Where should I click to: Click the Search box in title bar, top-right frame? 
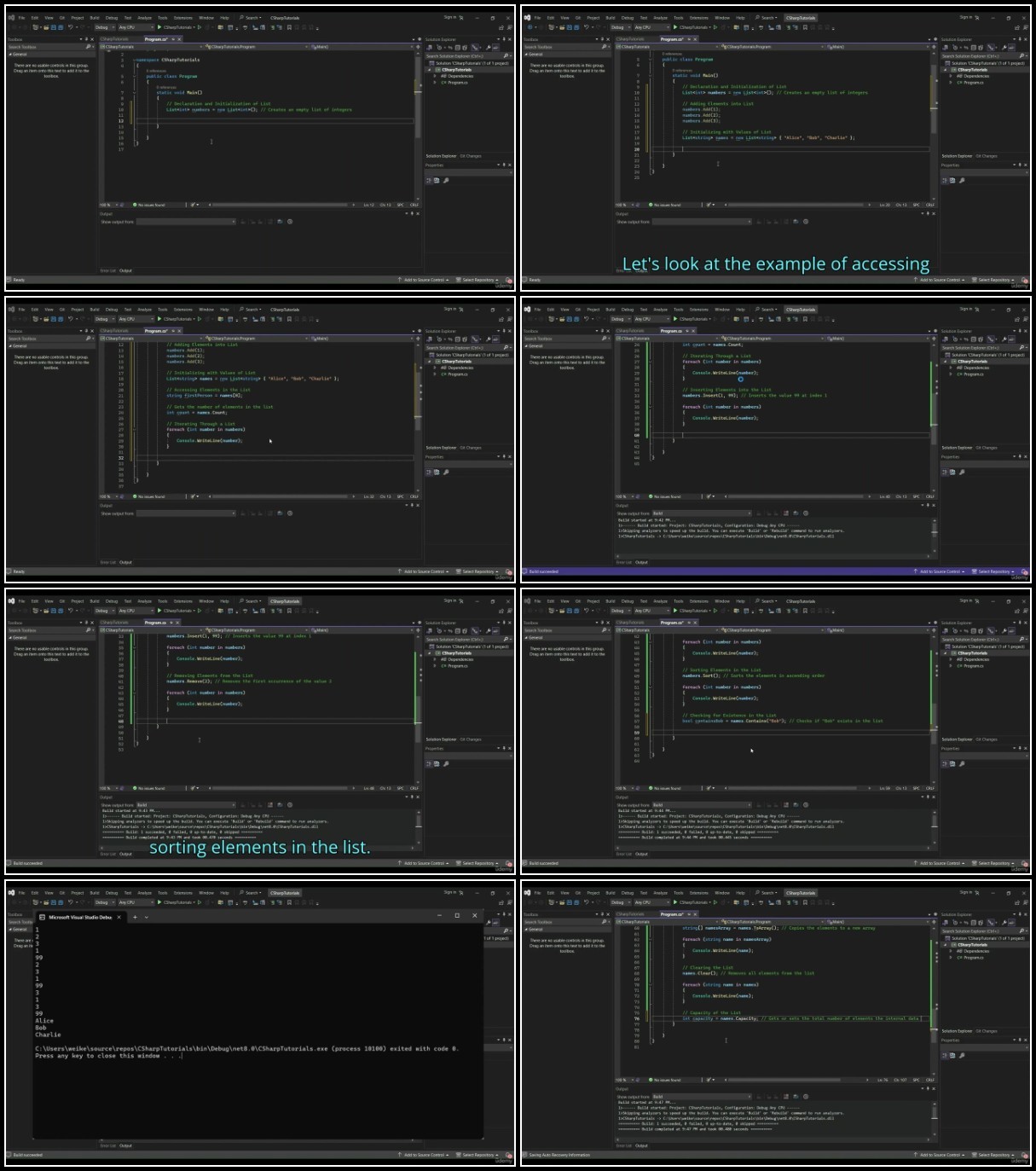(x=766, y=17)
